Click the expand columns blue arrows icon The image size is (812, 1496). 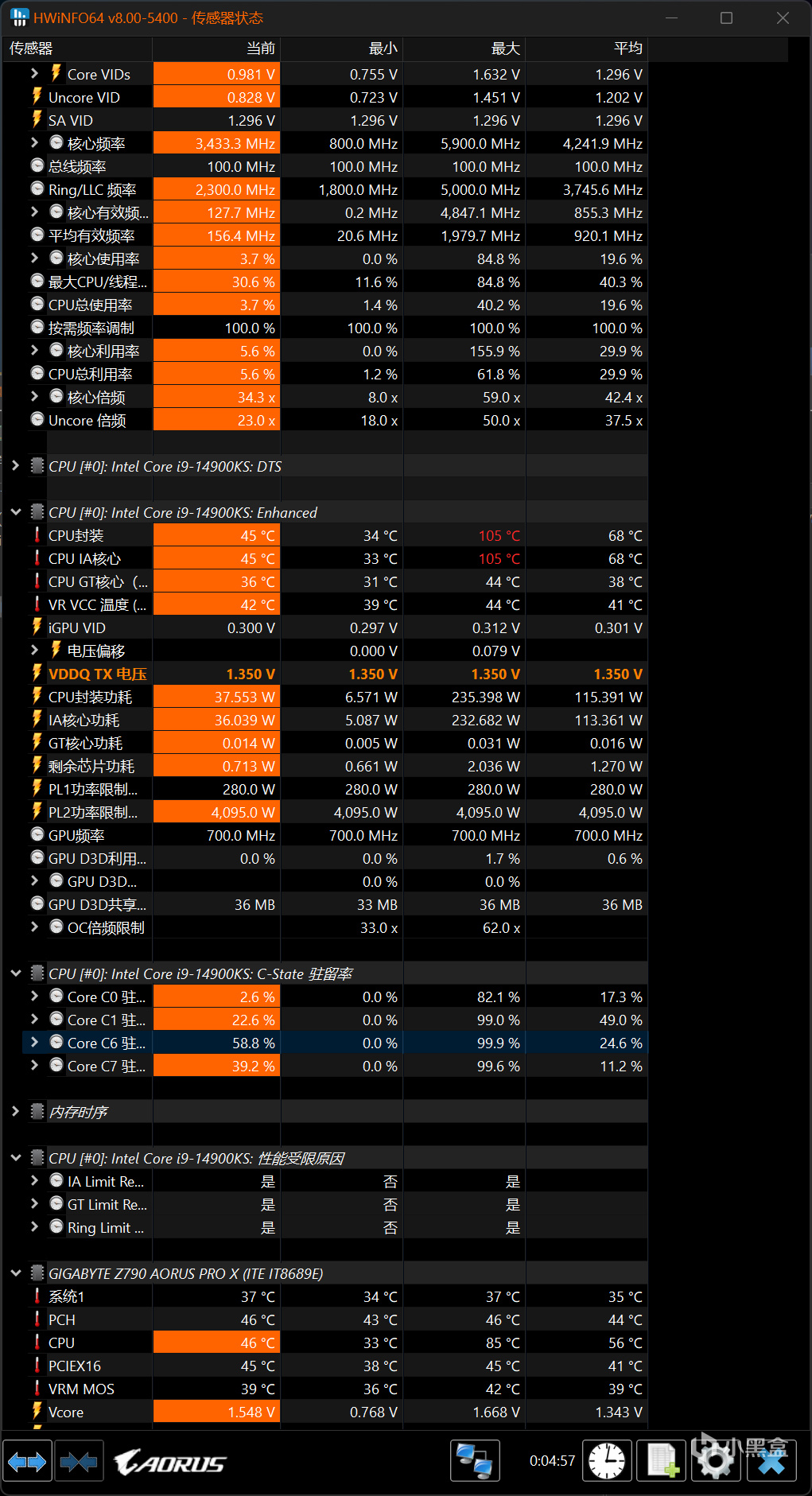click(x=27, y=1461)
